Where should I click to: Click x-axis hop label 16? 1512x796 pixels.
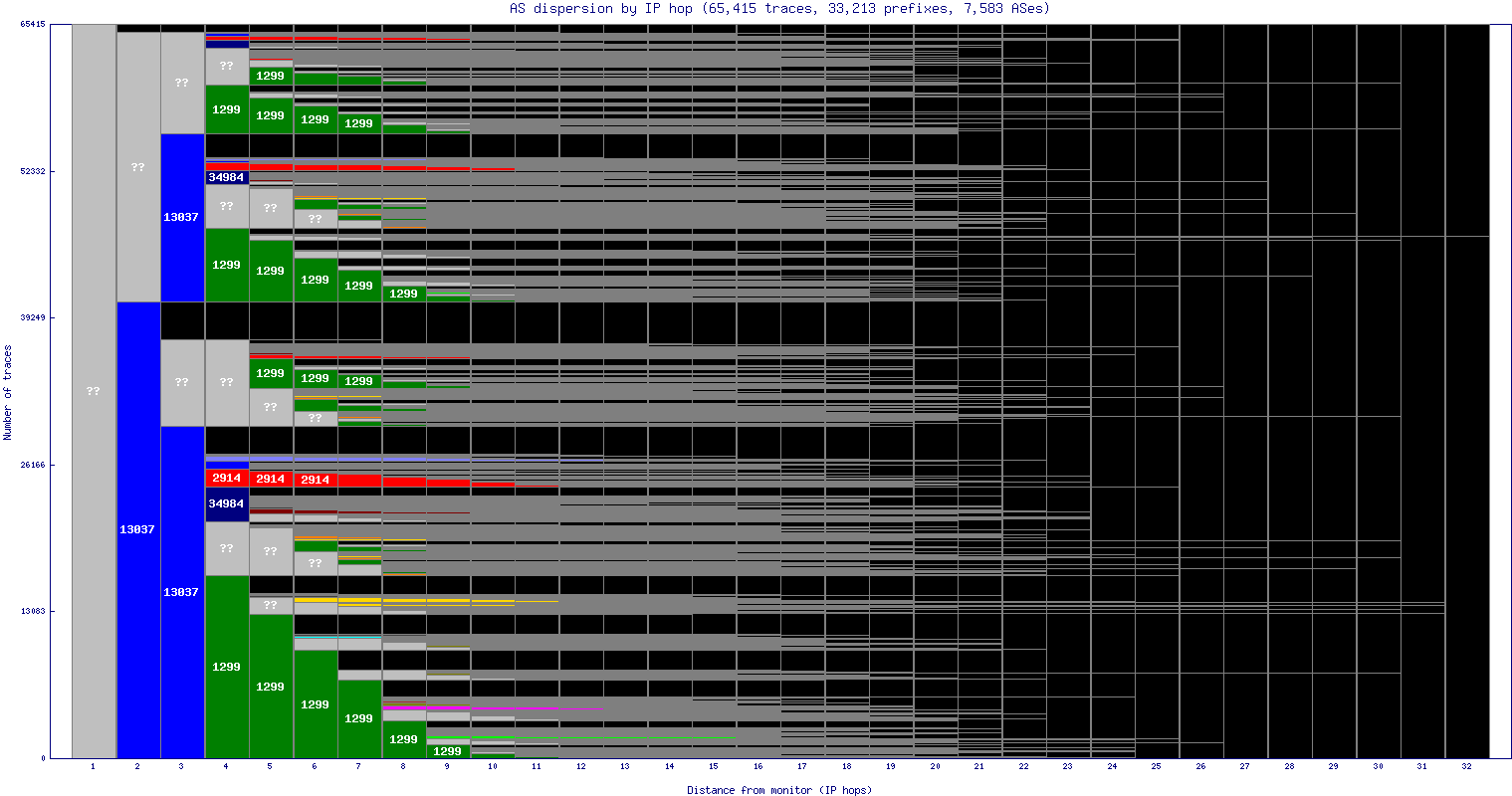[x=757, y=767]
